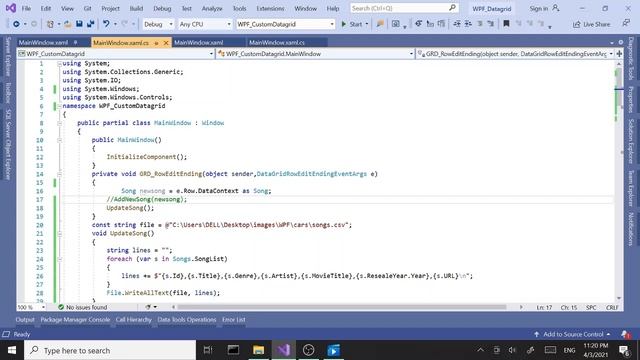Collapse the UpdateSong method region
Viewport: 640px width, 360px height.
(x=59, y=233)
